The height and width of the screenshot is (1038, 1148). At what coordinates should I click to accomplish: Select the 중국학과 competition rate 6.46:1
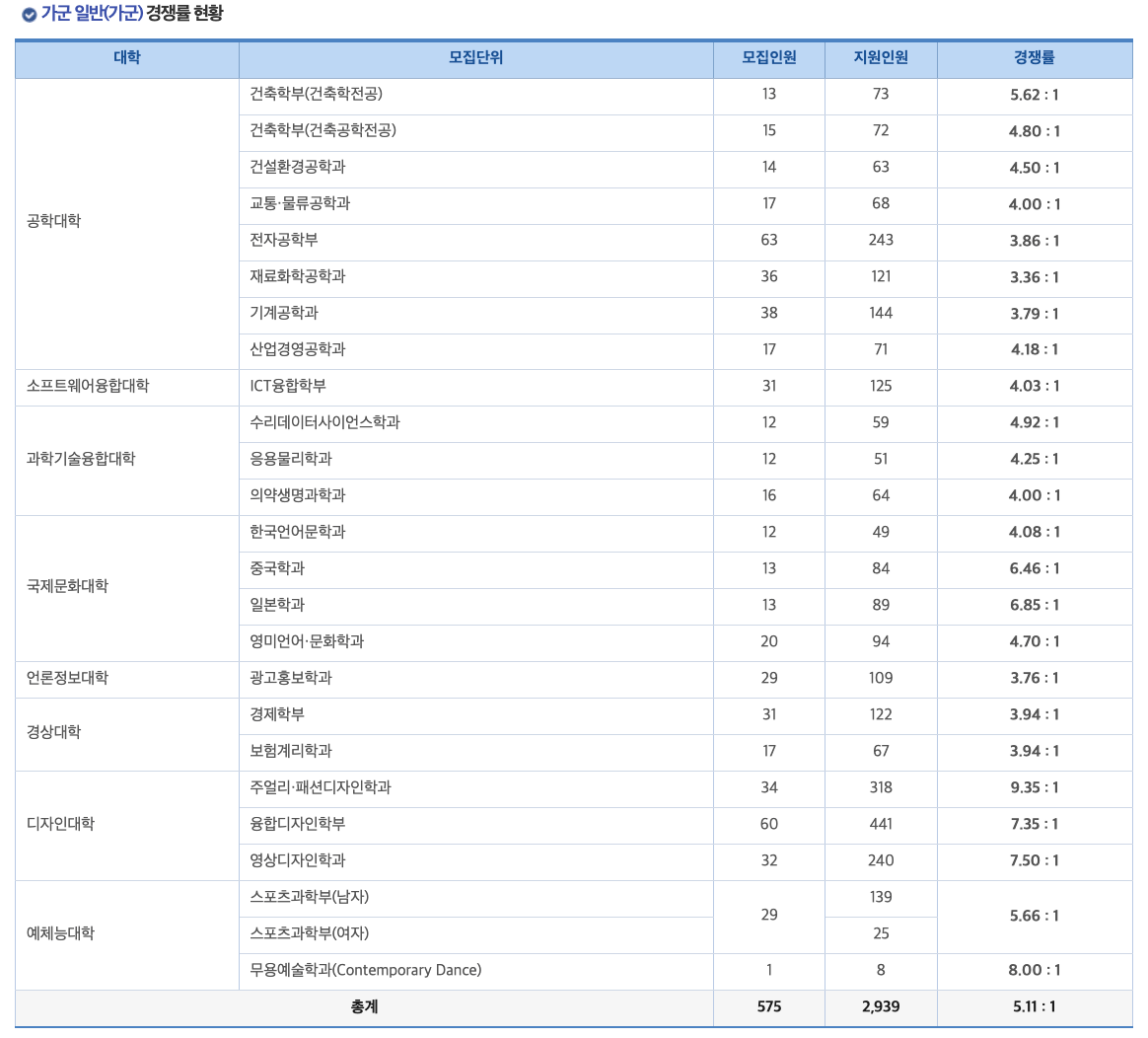tap(1035, 569)
